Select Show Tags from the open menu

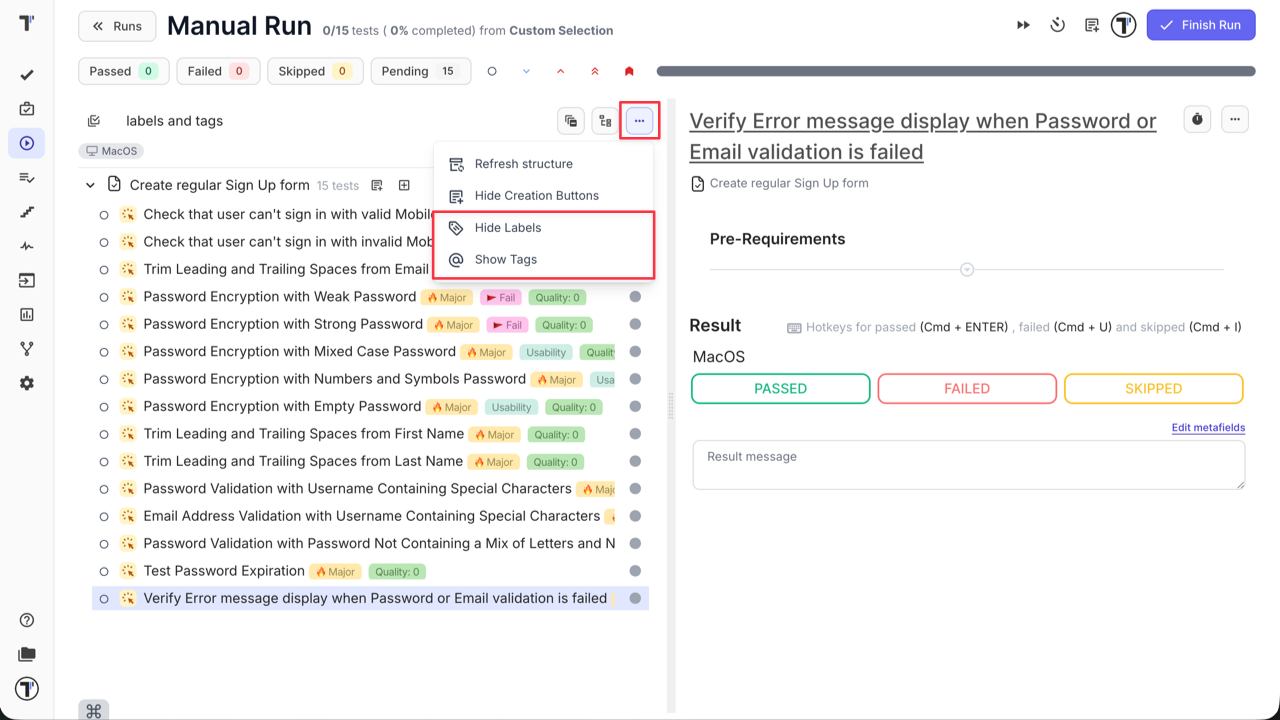(506, 259)
